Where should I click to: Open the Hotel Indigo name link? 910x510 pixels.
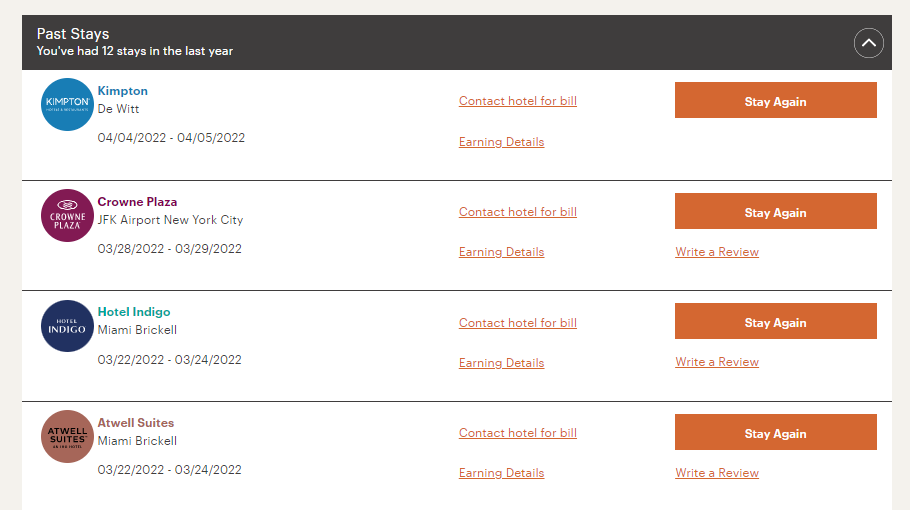click(x=134, y=312)
